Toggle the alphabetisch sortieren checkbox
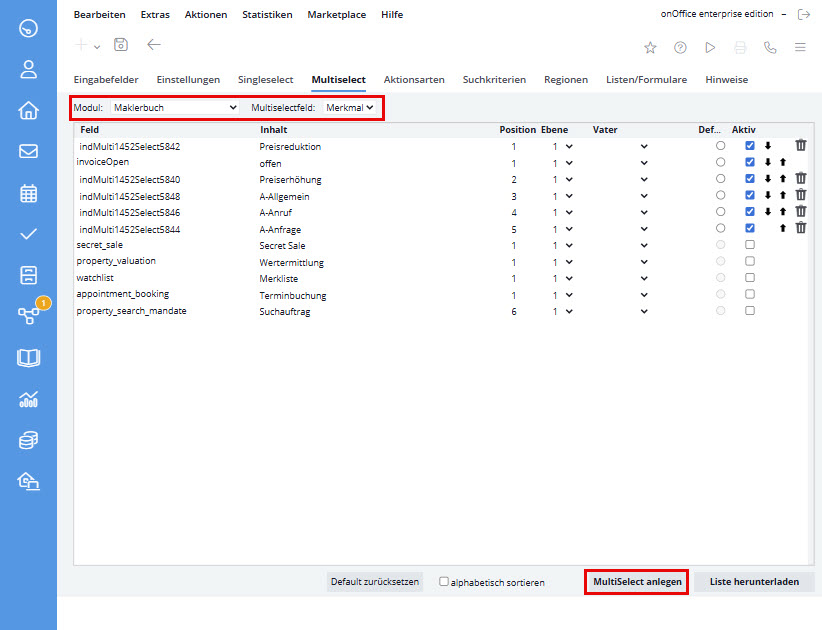 [444, 581]
